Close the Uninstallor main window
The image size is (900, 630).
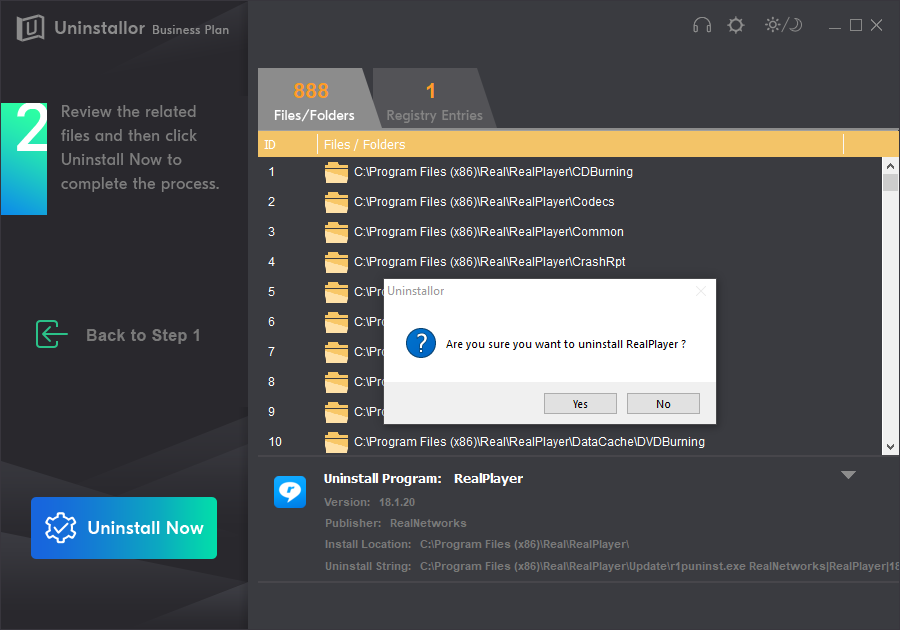[x=876, y=25]
